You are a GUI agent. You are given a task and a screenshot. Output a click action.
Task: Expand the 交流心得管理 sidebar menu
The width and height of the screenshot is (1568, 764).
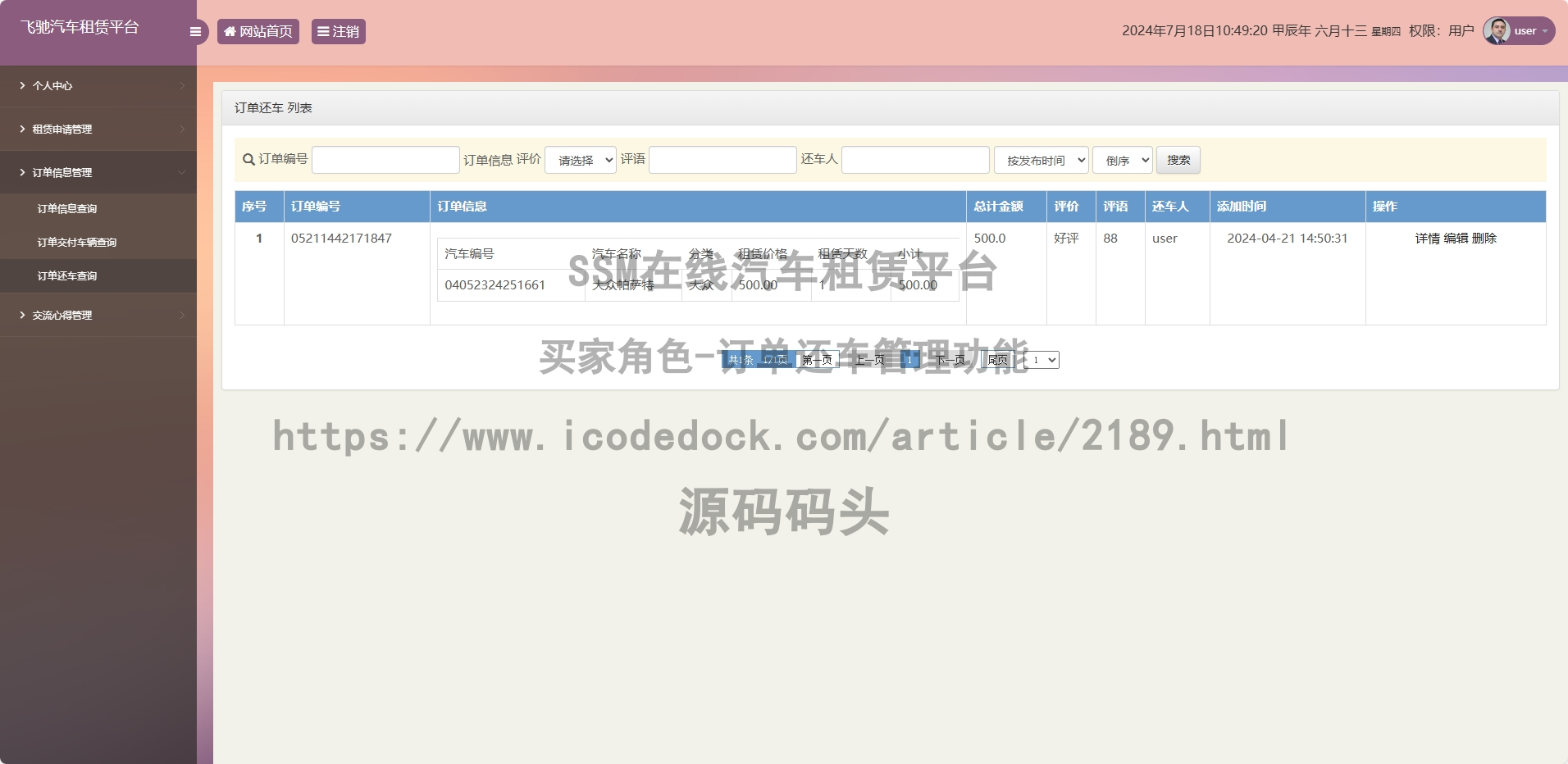(x=98, y=315)
